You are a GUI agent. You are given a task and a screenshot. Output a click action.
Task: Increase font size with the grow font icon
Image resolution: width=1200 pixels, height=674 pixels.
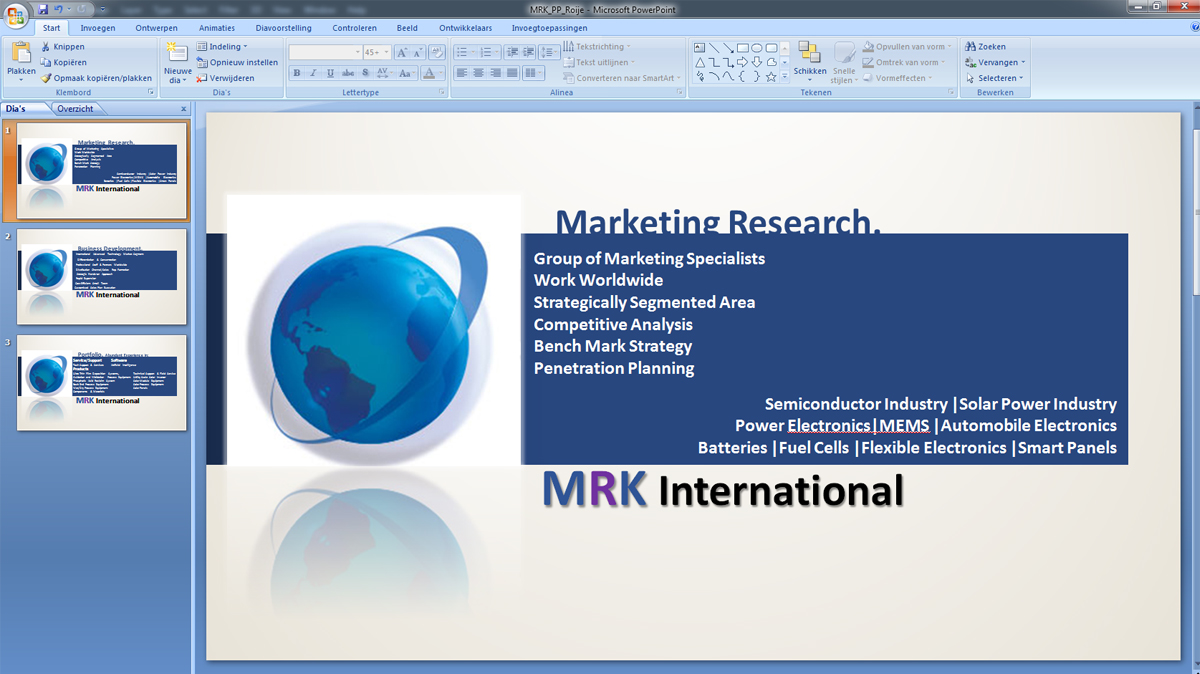pyautogui.click(x=403, y=52)
